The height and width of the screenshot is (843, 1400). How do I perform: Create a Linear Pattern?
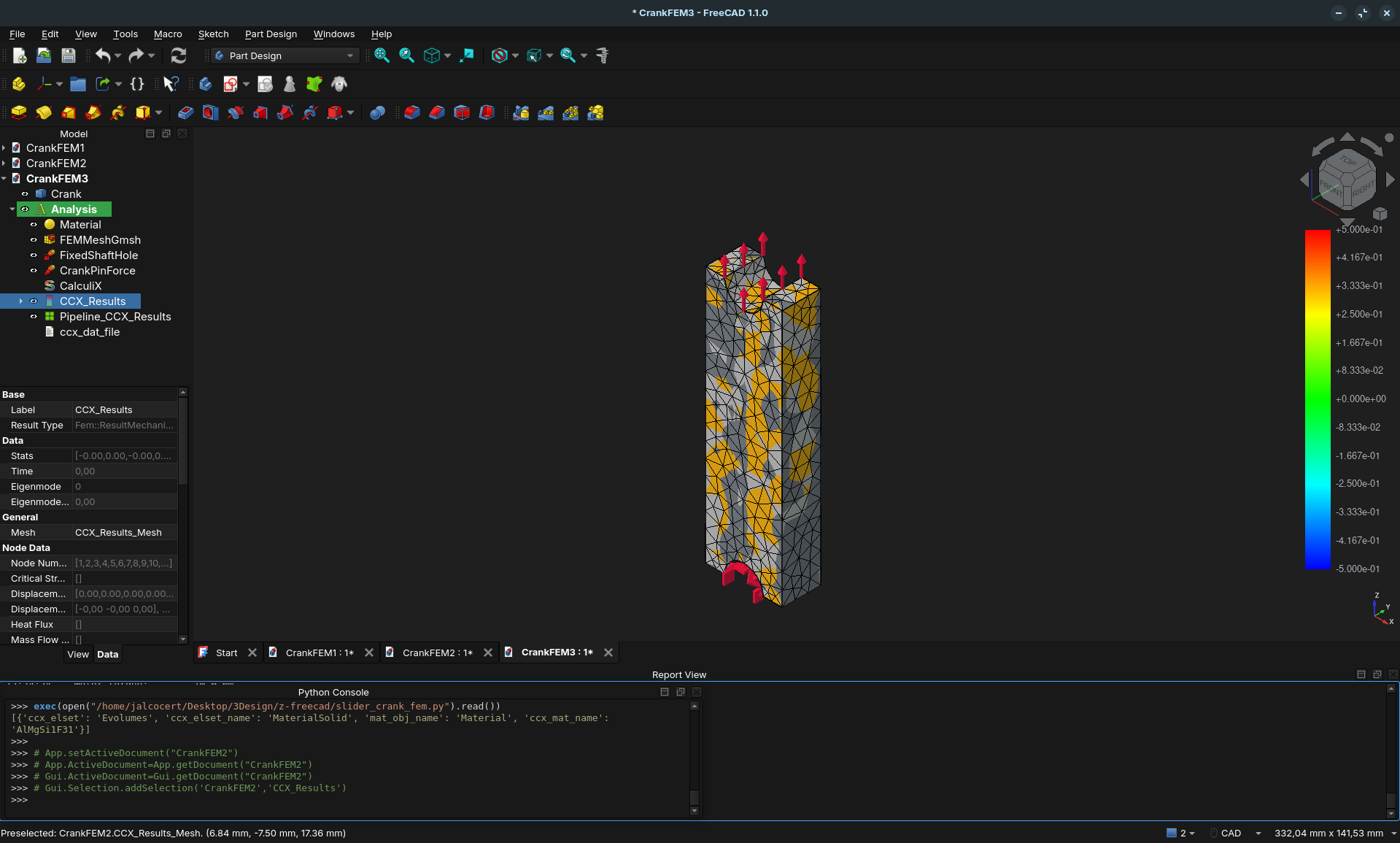pos(546,112)
